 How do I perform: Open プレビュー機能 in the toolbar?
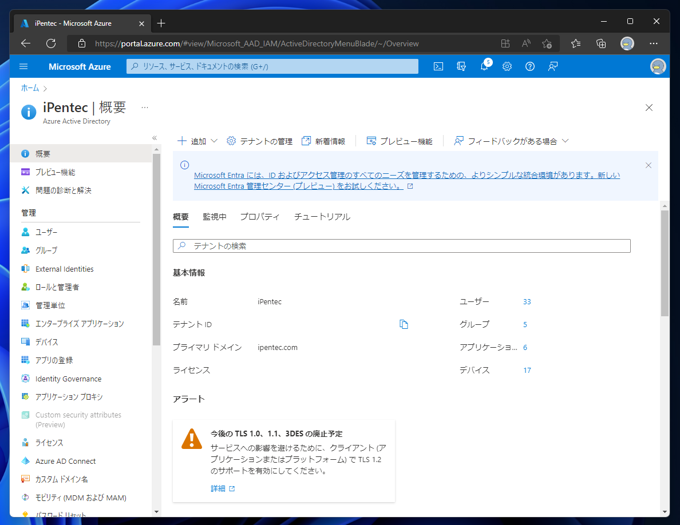[x=399, y=141]
